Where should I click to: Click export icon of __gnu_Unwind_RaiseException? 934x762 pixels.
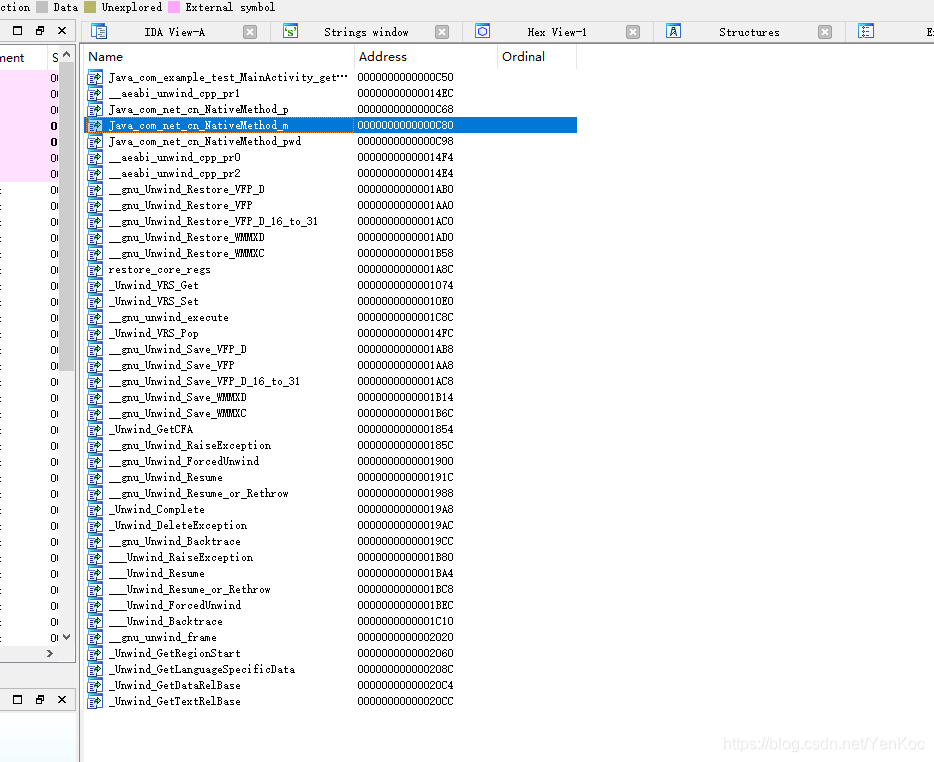95,446
